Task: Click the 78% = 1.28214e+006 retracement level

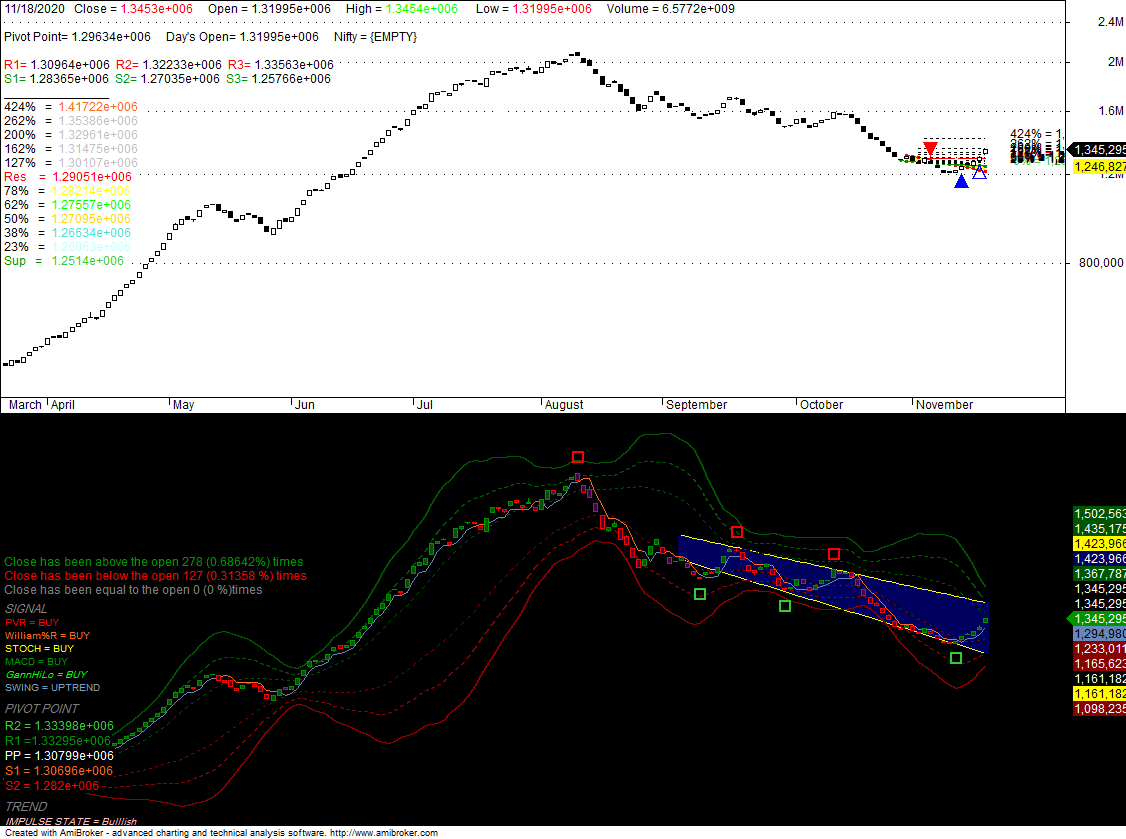Action: [68, 191]
